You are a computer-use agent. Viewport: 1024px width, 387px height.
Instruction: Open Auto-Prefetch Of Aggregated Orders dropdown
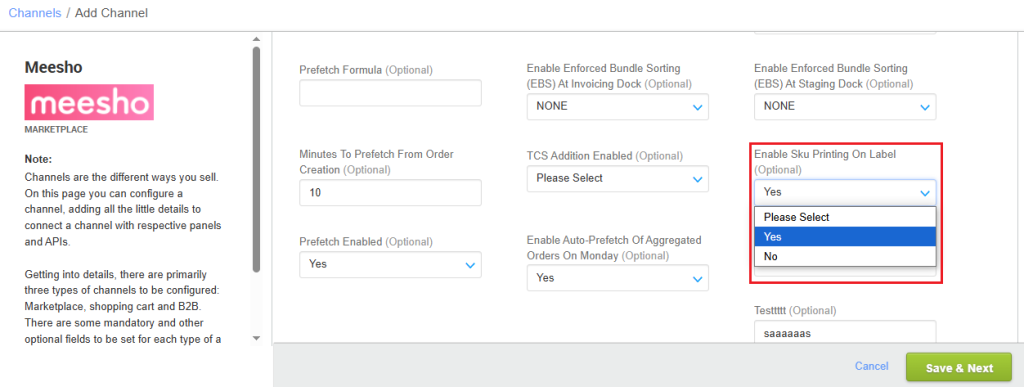[618, 278]
